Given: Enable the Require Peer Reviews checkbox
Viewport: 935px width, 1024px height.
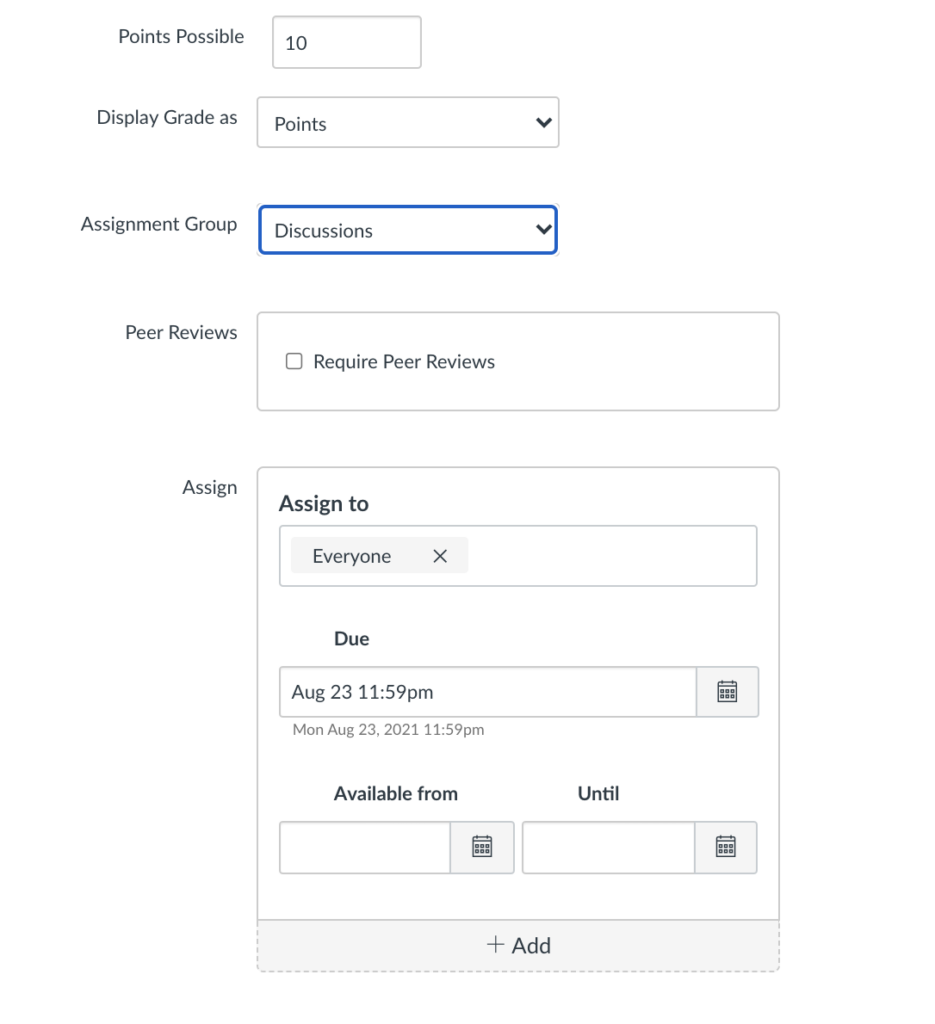Looking at the screenshot, I should pos(294,362).
